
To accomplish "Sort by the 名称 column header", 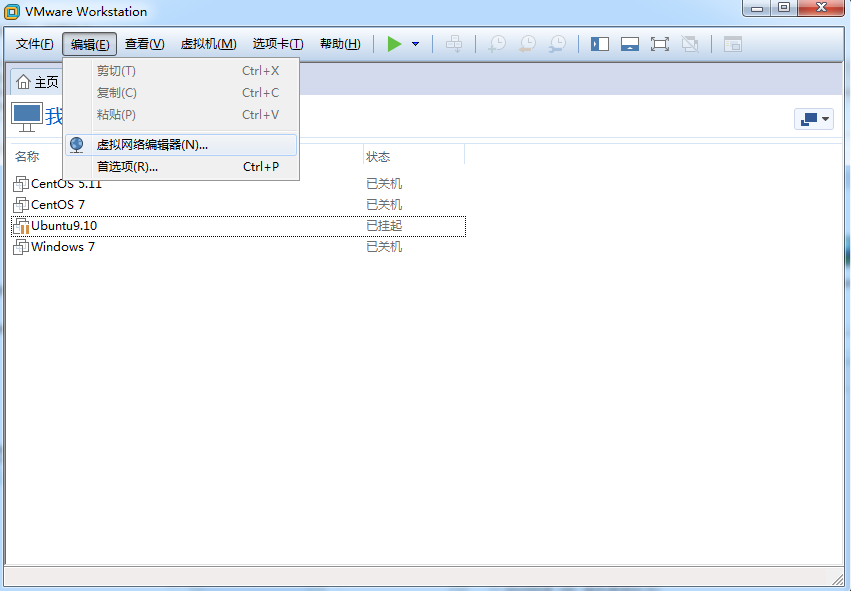I will (27, 157).
